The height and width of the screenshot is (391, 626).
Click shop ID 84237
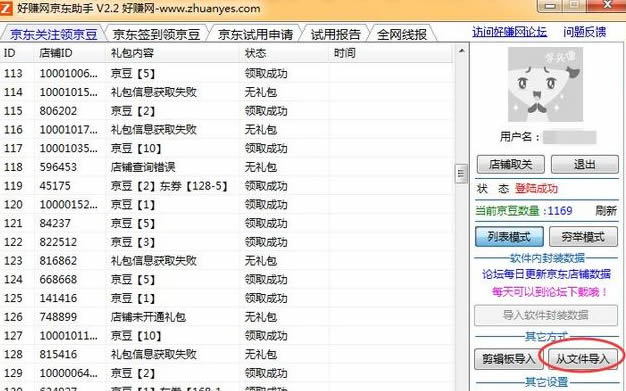[55, 223]
